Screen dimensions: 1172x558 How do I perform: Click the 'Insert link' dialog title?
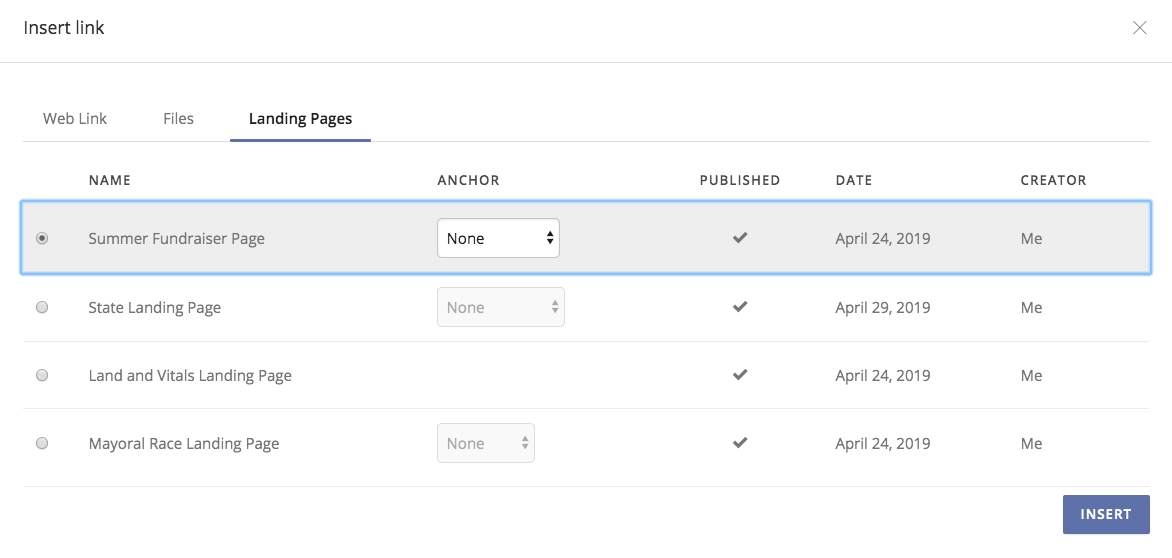click(64, 28)
